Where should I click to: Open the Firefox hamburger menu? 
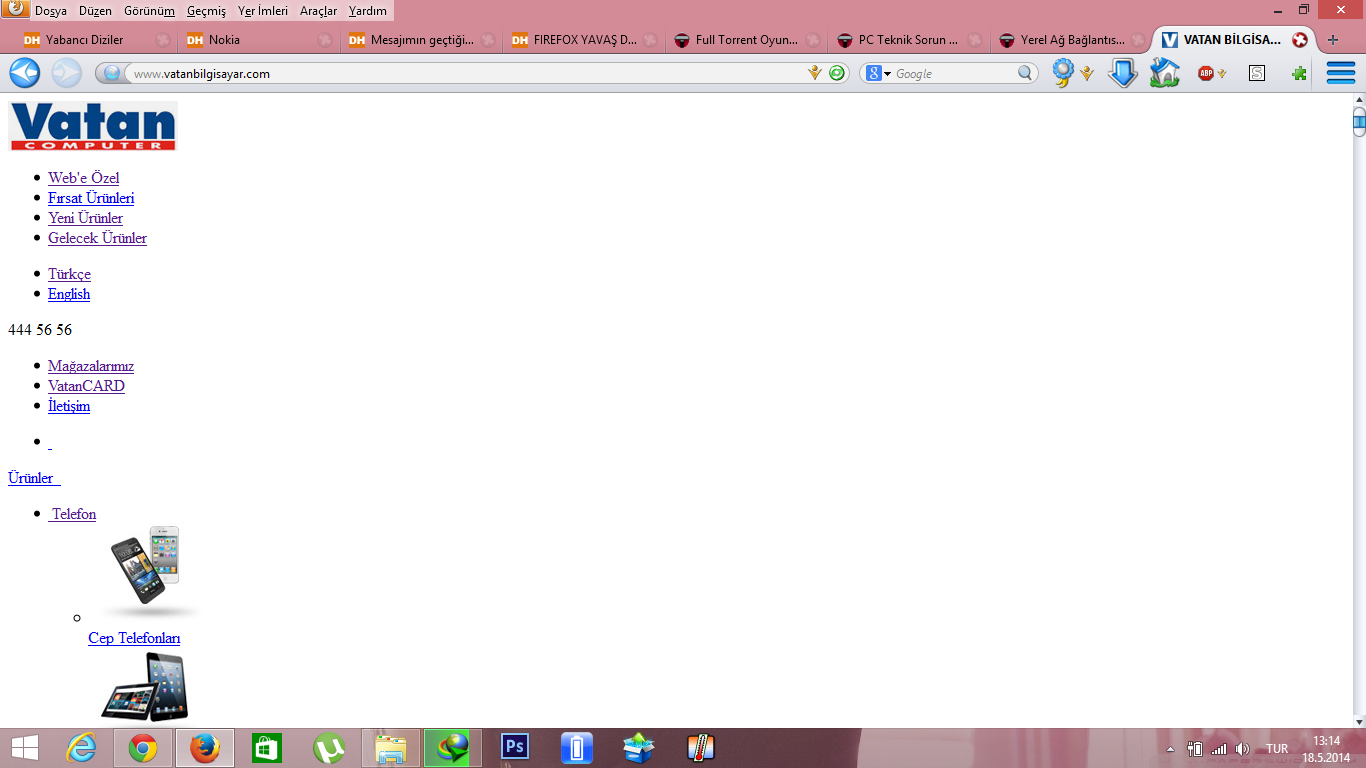(x=1340, y=73)
